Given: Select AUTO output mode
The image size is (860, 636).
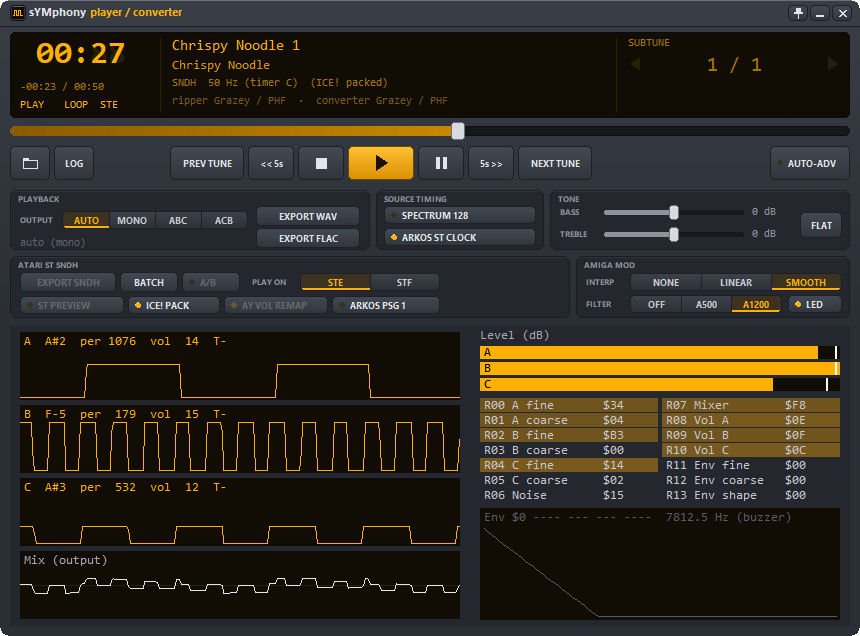Looking at the screenshot, I should [x=86, y=220].
